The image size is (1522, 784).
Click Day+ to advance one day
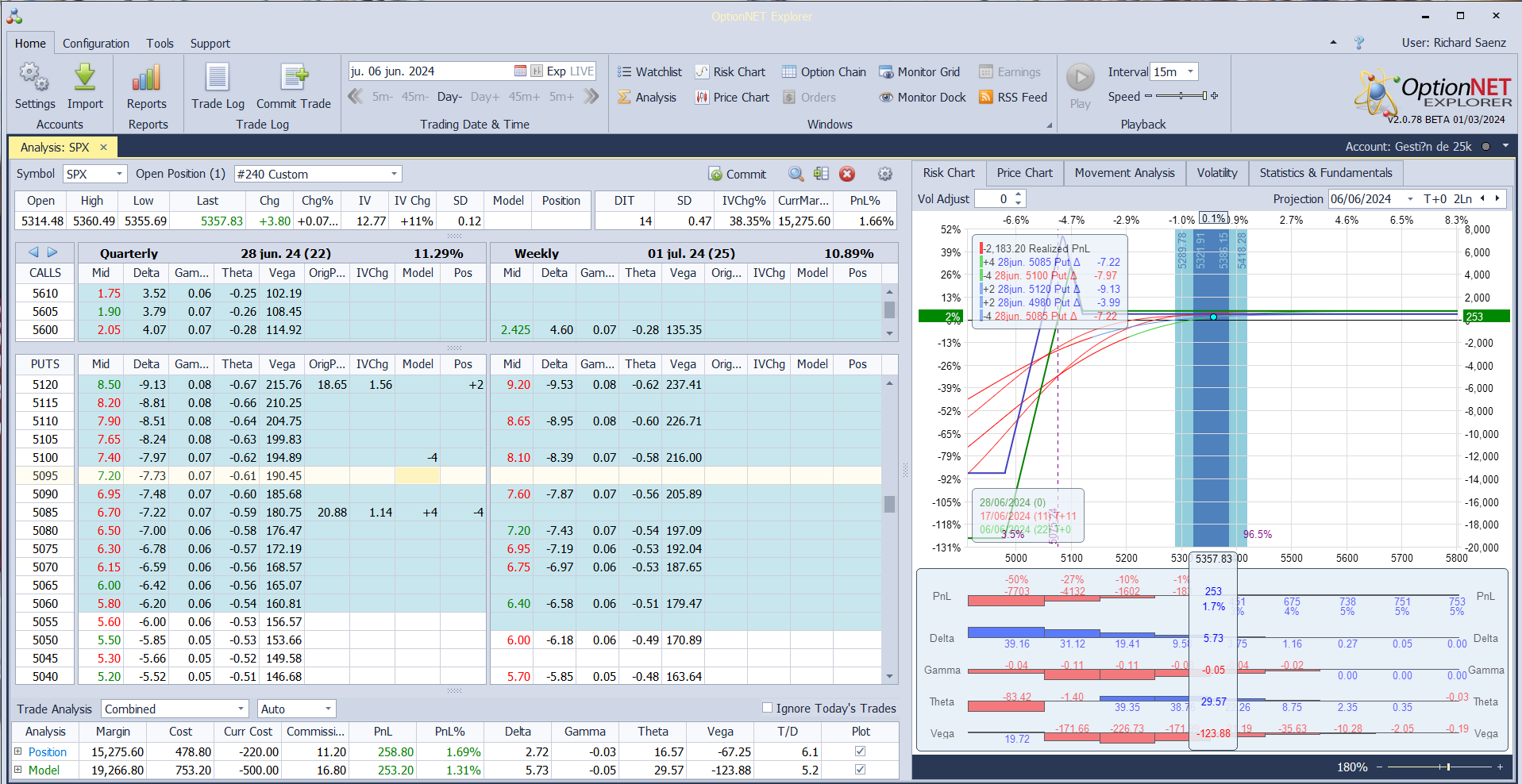tap(485, 97)
